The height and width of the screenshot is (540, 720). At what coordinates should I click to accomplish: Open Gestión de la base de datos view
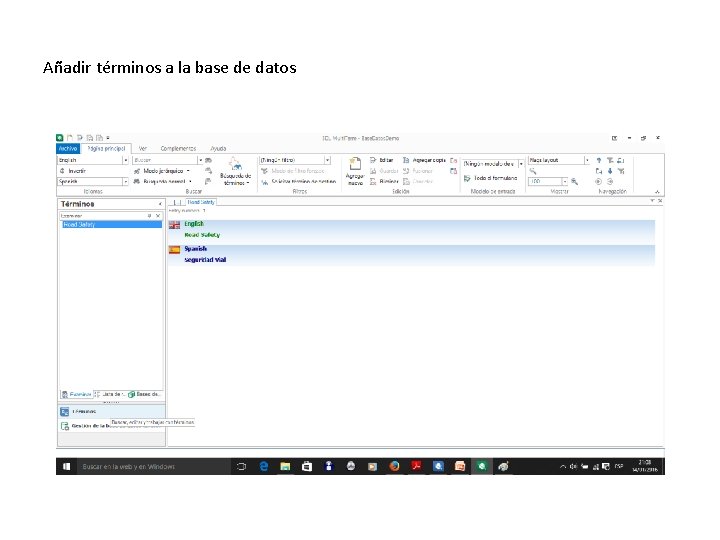click(x=111, y=426)
